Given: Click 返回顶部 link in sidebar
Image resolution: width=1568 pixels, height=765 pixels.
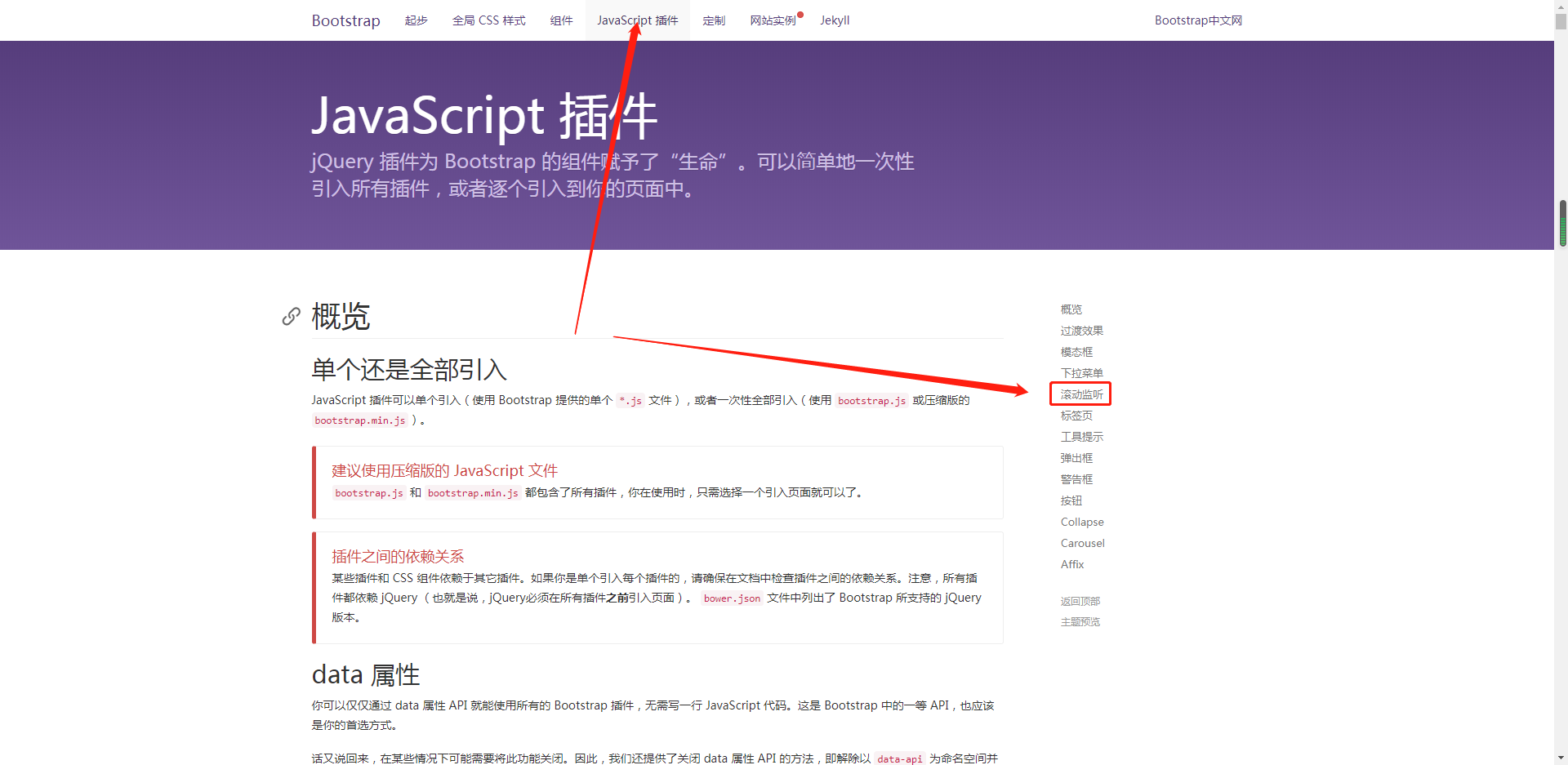Looking at the screenshot, I should pos(1080,601).
